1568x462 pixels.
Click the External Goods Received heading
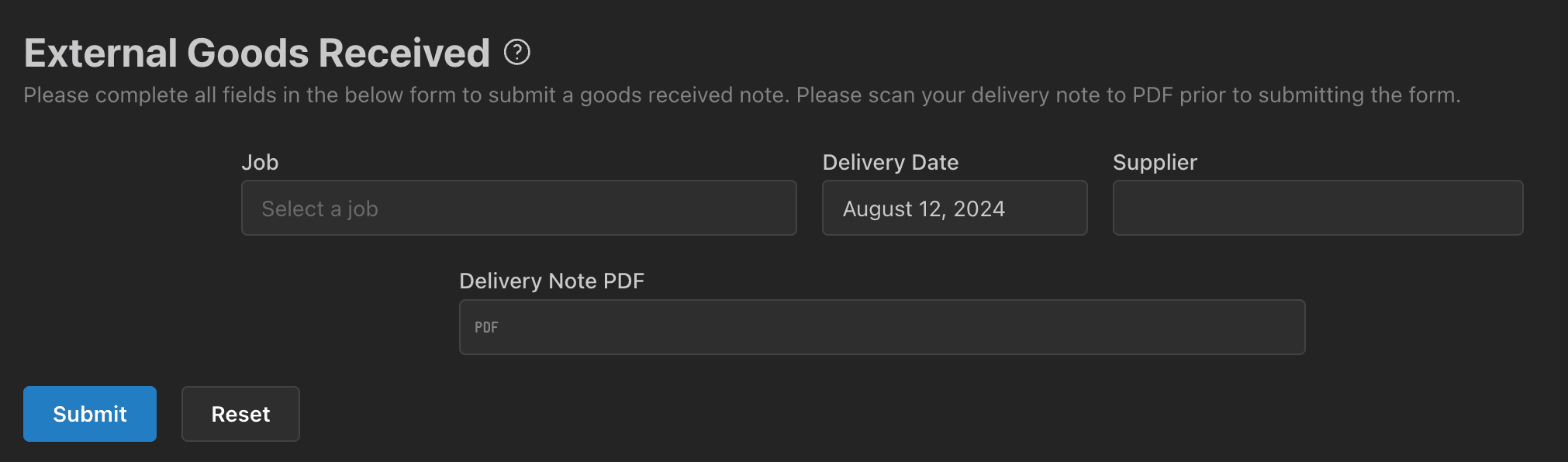tap(257, 53)
